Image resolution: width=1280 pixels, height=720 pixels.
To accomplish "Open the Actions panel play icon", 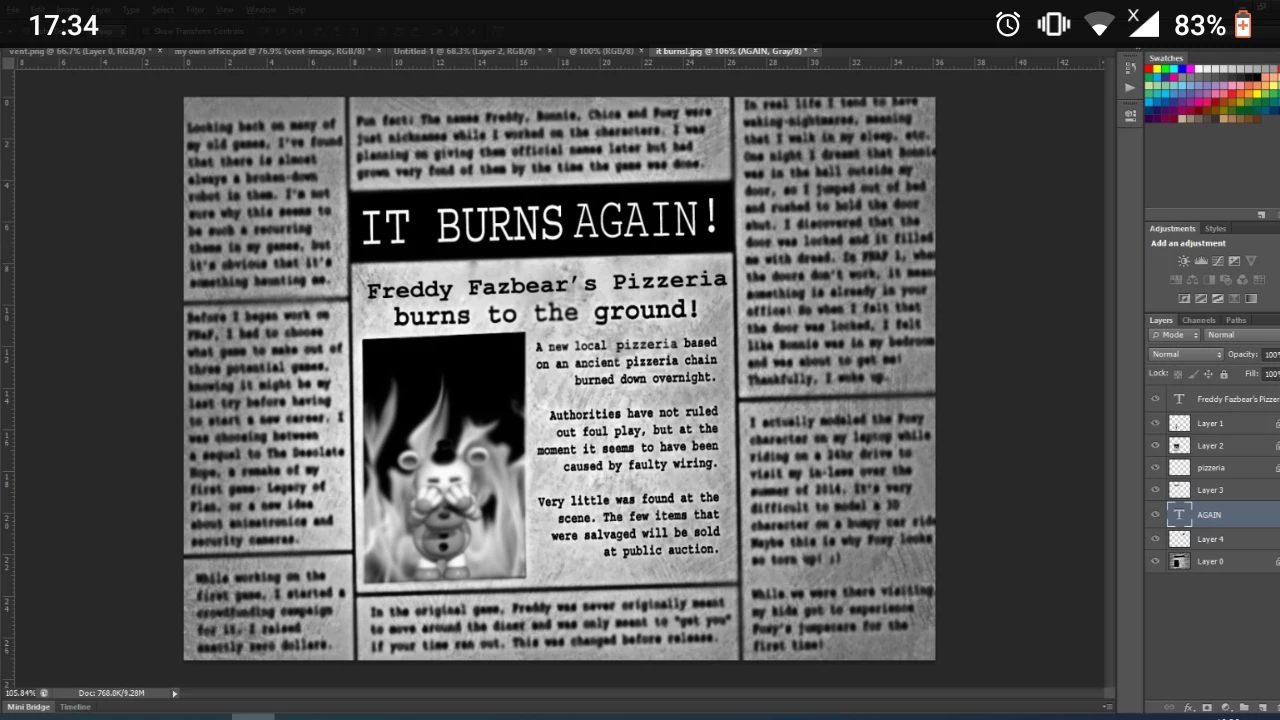I will tap(1130, 87).
